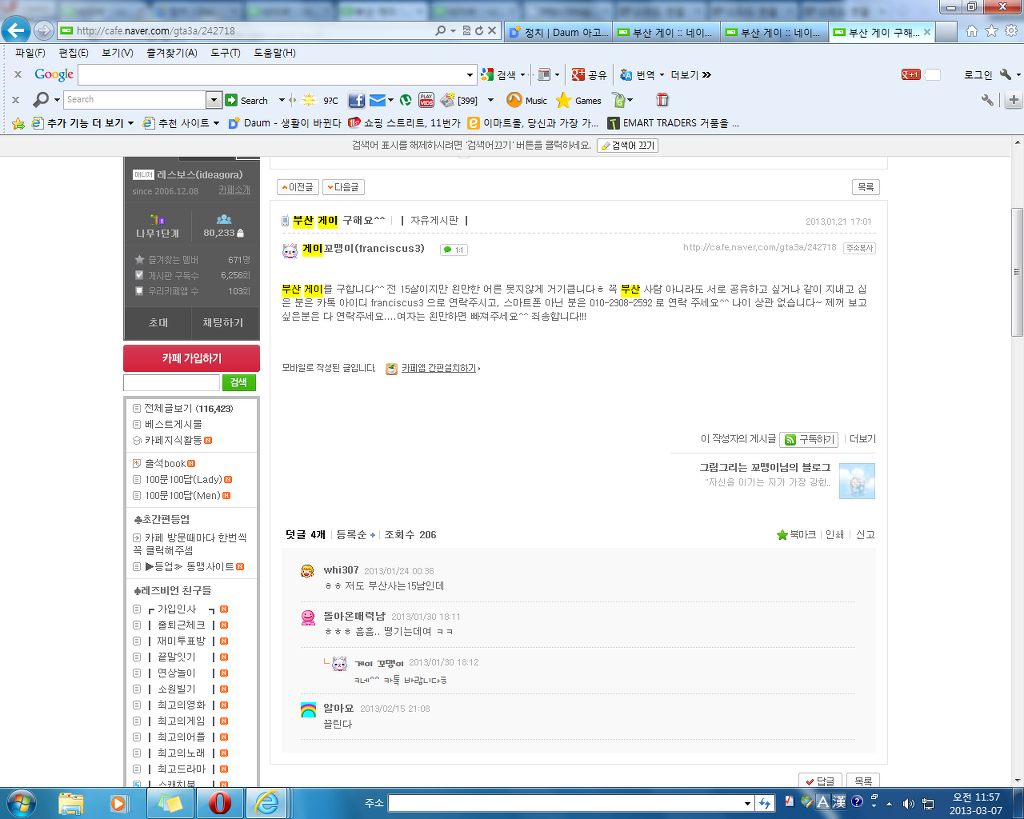Click the weather sun icon showing 9°C

point(309,100)
